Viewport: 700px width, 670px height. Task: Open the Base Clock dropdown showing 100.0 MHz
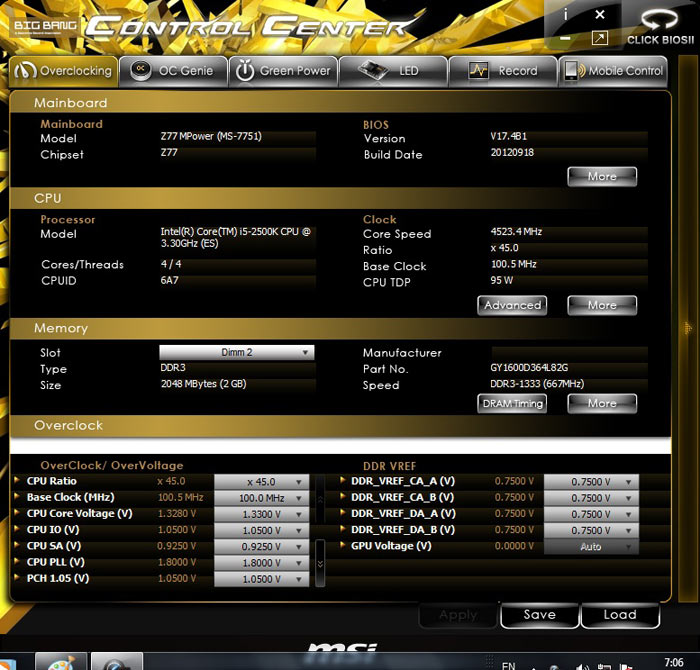pos(262,498)
